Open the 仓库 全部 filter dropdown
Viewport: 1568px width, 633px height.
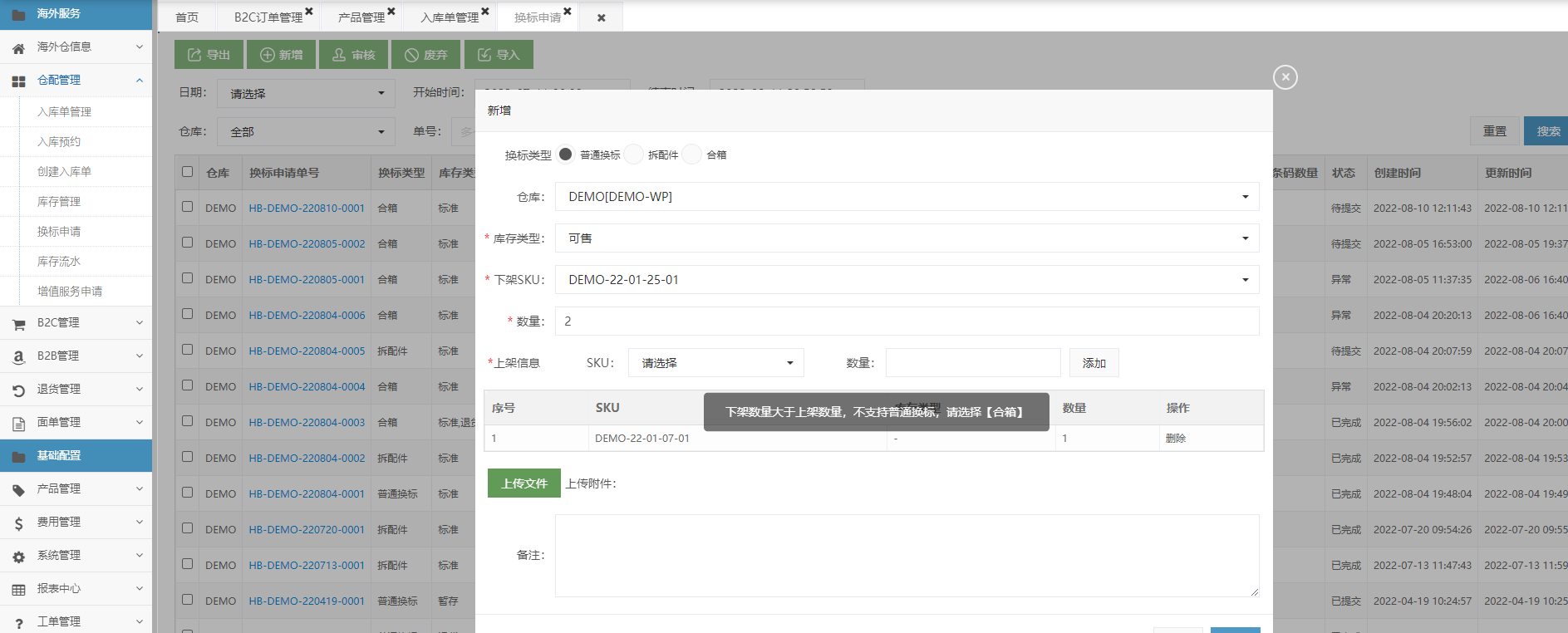pos(306,131)
